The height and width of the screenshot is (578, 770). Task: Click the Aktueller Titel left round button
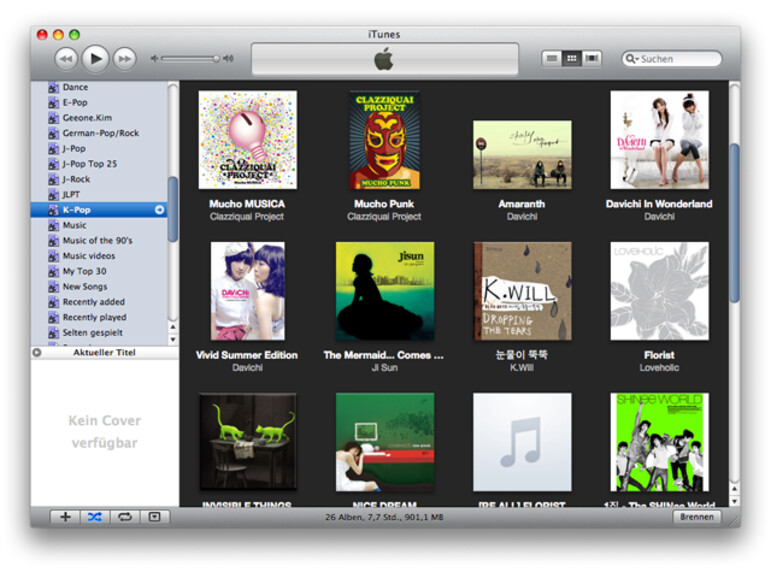point(37,353)
